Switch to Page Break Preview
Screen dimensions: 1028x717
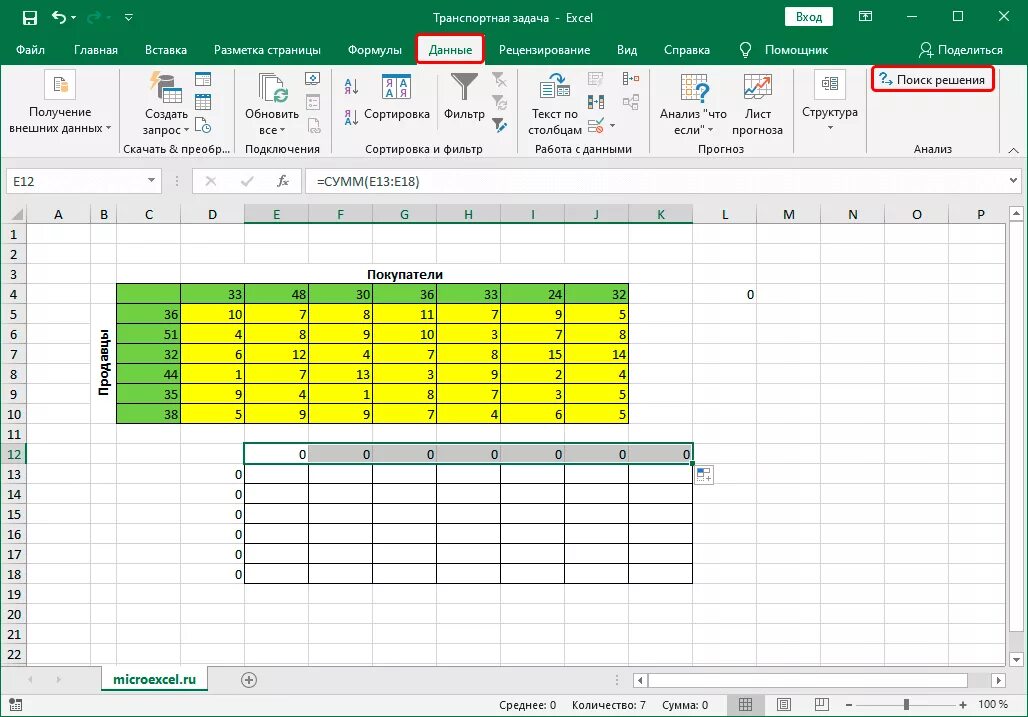tap(821, 705)
